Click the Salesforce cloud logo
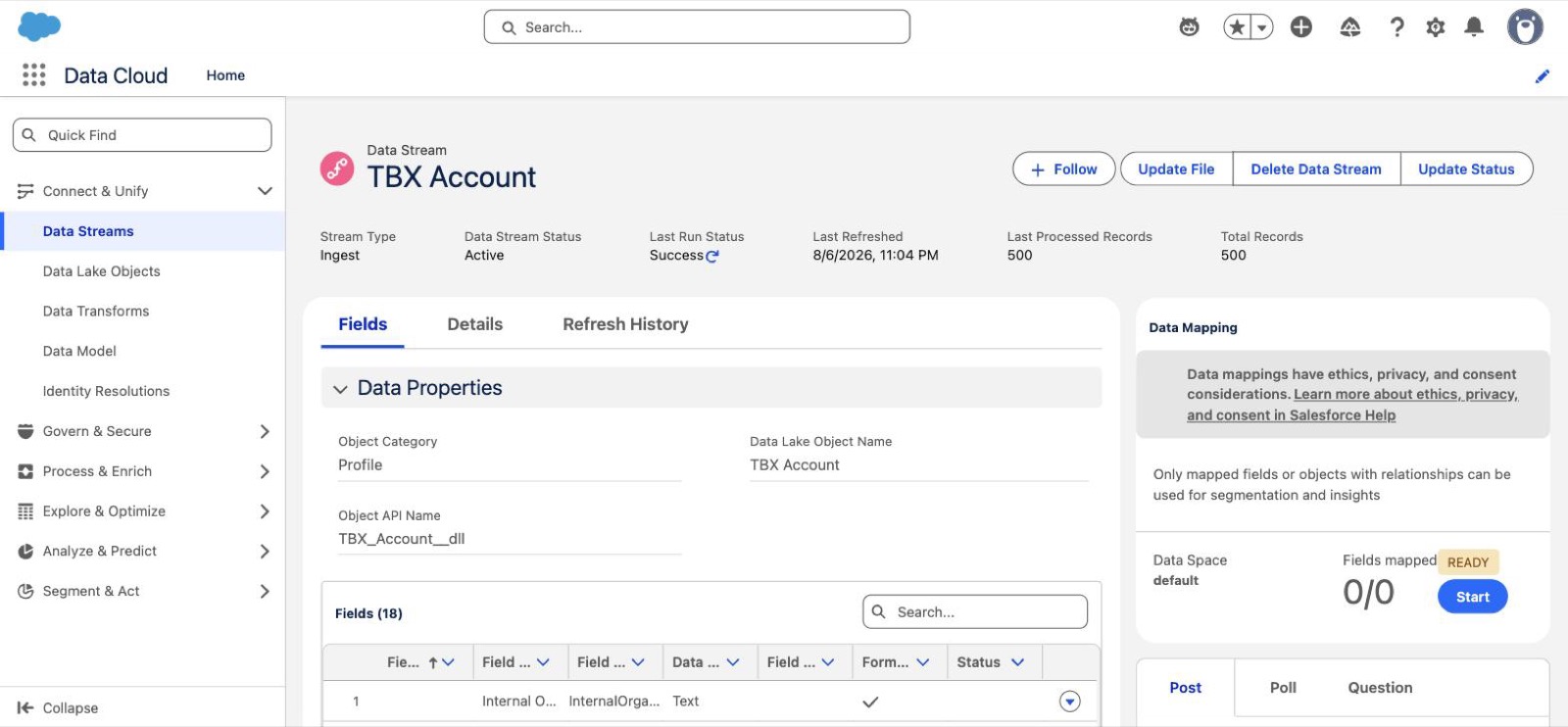 [x=39, y=26]
